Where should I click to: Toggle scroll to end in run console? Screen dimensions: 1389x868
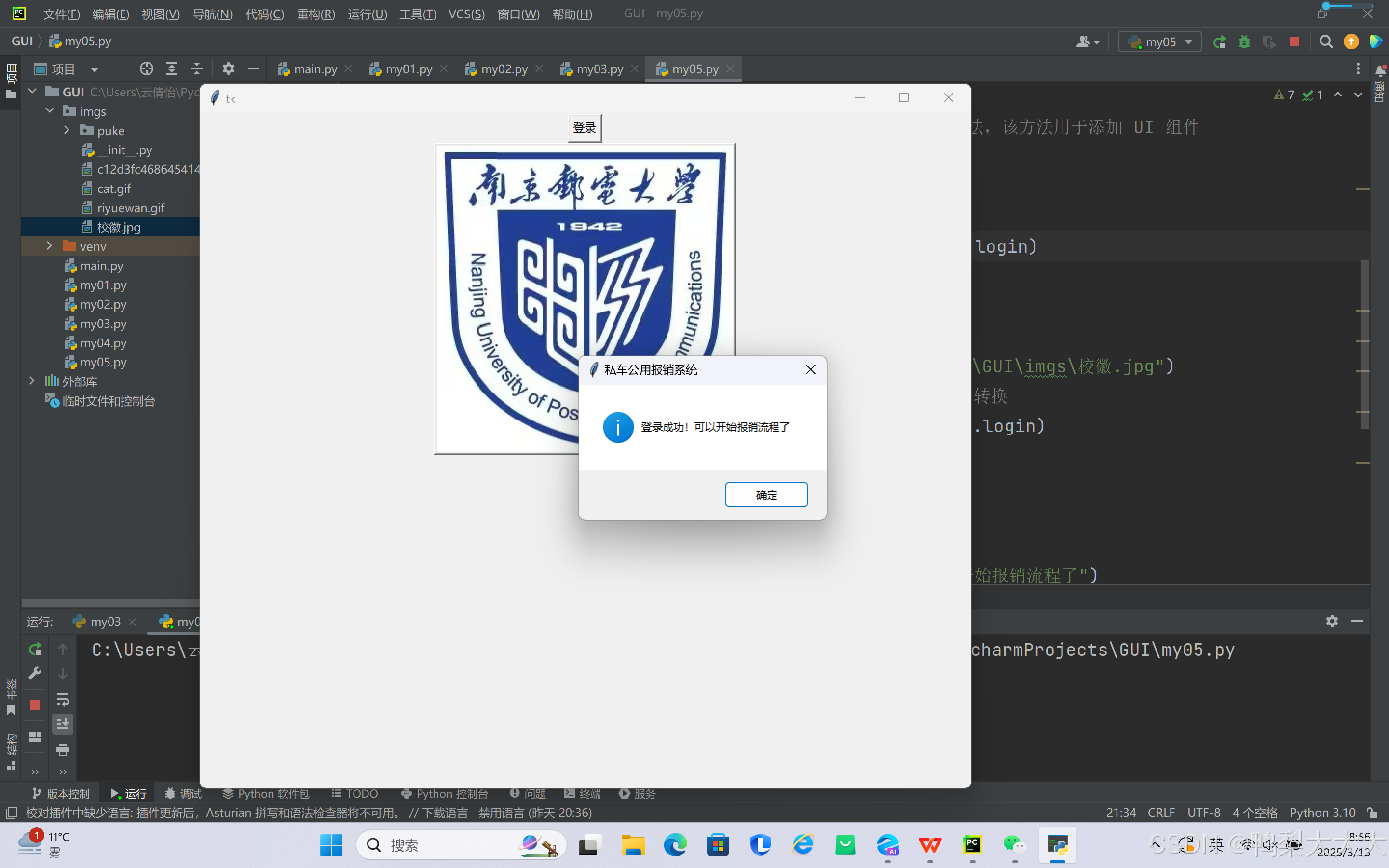click(x=63, y=724)
